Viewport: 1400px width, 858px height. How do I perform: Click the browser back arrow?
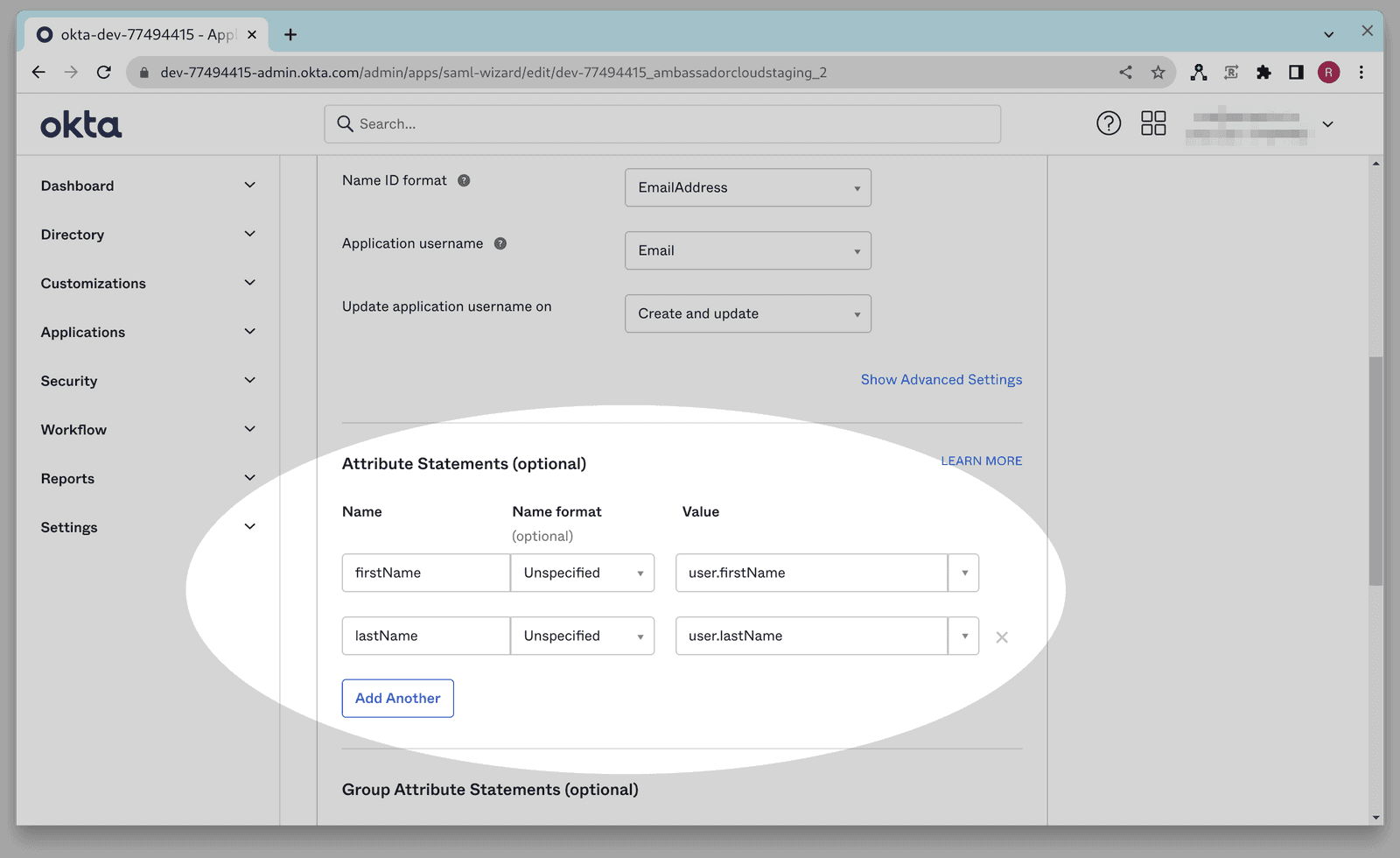pos(38,73)
